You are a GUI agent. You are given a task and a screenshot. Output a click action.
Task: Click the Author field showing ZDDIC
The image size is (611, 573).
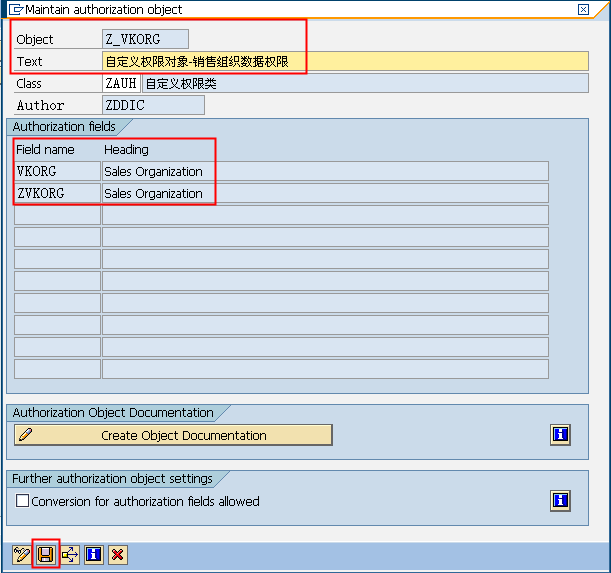[x=153, y=105]
